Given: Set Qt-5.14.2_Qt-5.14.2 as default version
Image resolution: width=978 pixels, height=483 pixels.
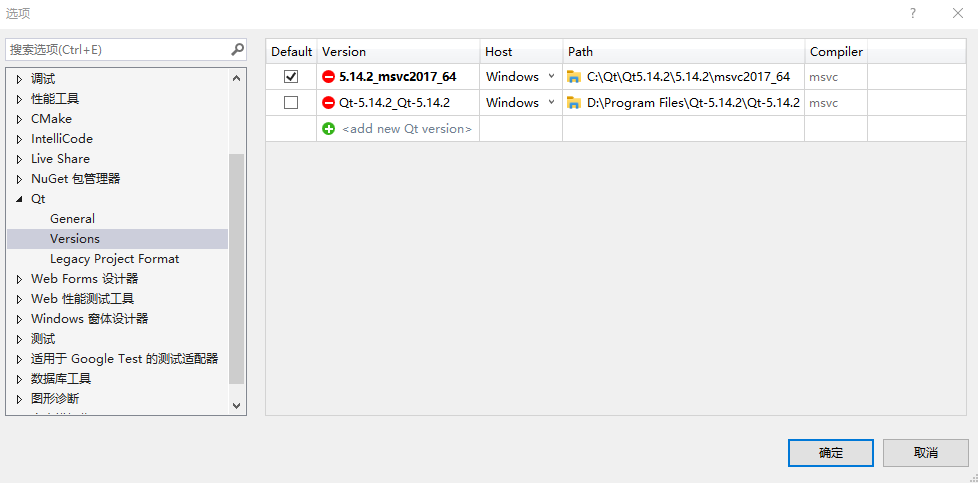Looking at the screenshot, I should coord(291,103).
